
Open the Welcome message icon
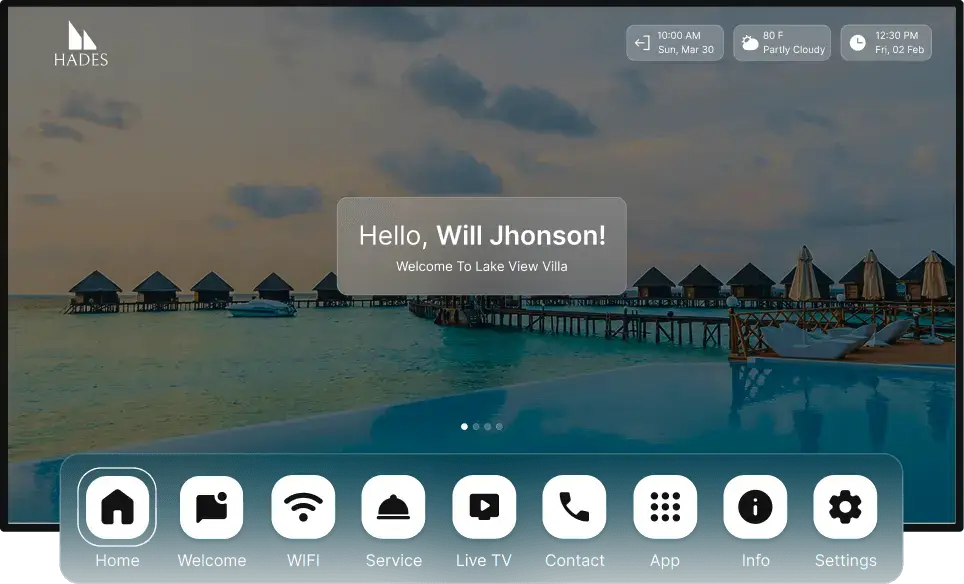pyautogui.click(x=211, y=507)
